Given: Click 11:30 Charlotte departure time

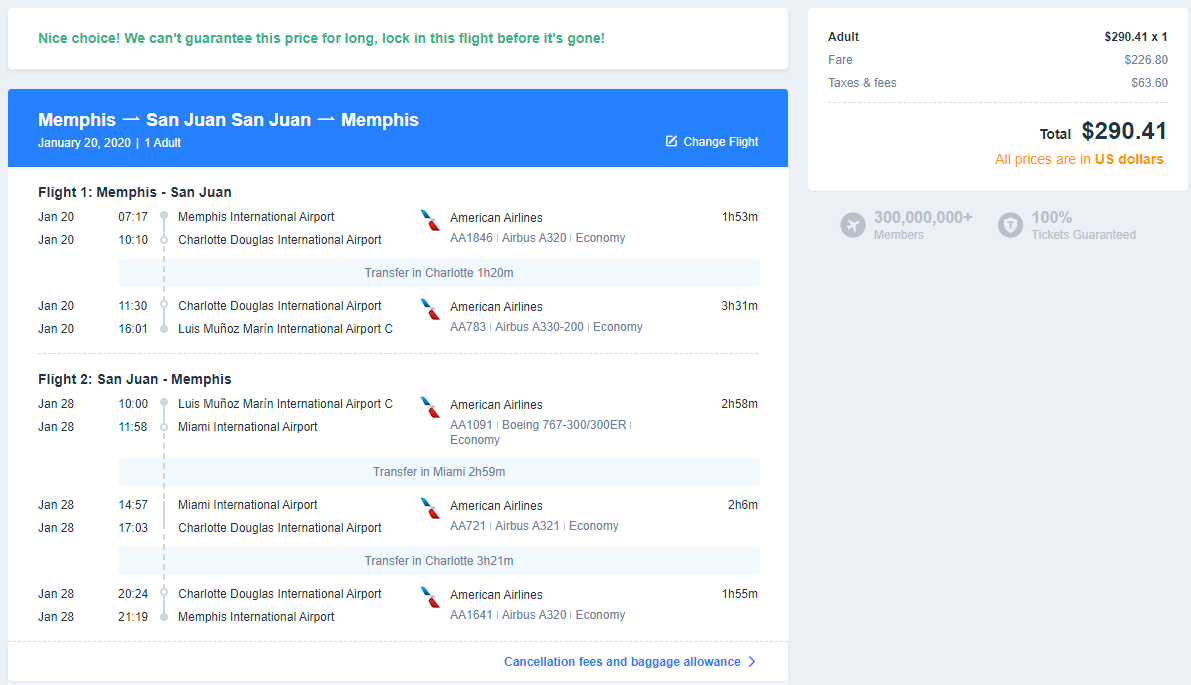Looking at the screenshot, I should [x=133, y=305].
